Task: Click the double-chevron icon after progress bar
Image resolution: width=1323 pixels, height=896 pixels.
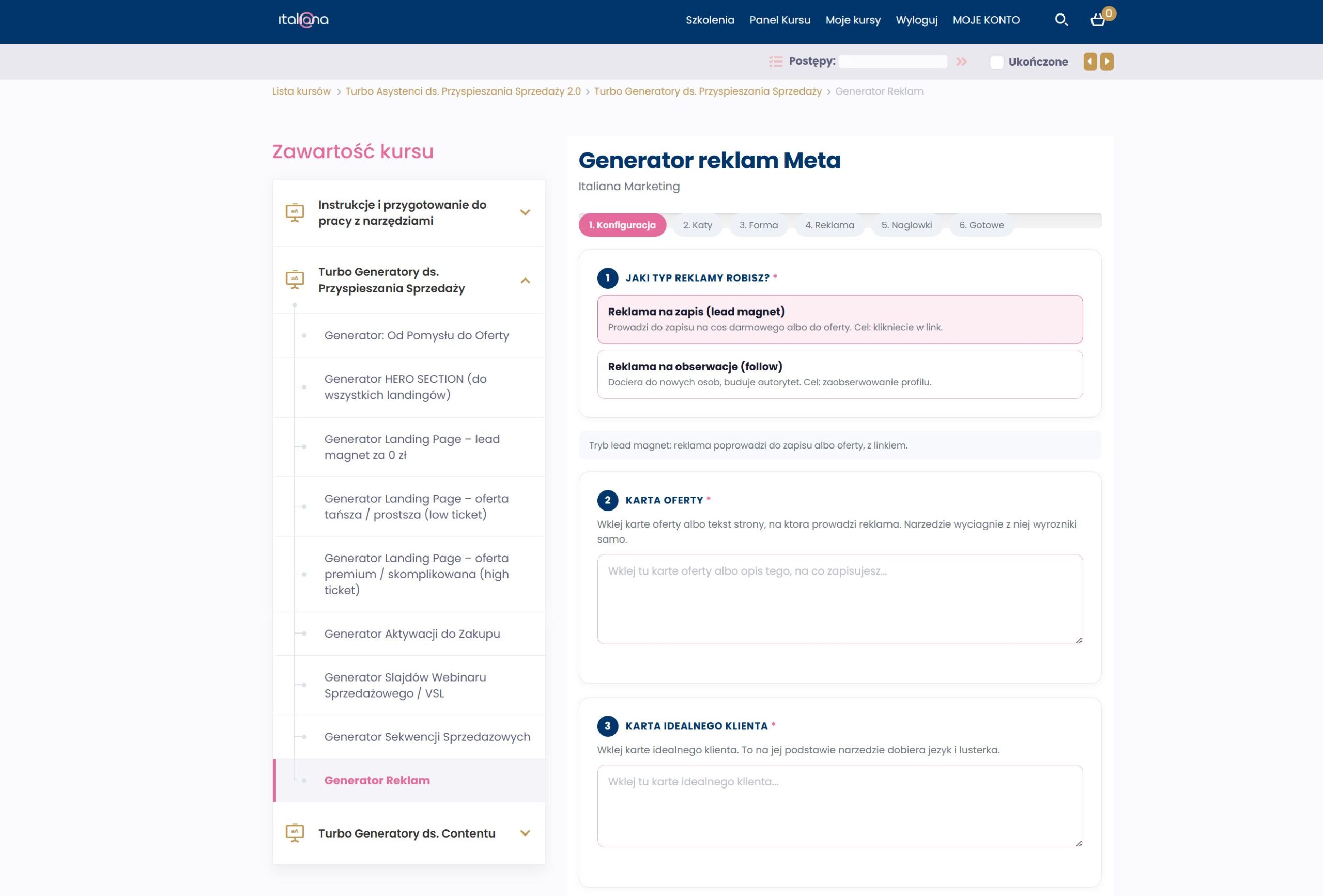Action: [x=962, y=61]
